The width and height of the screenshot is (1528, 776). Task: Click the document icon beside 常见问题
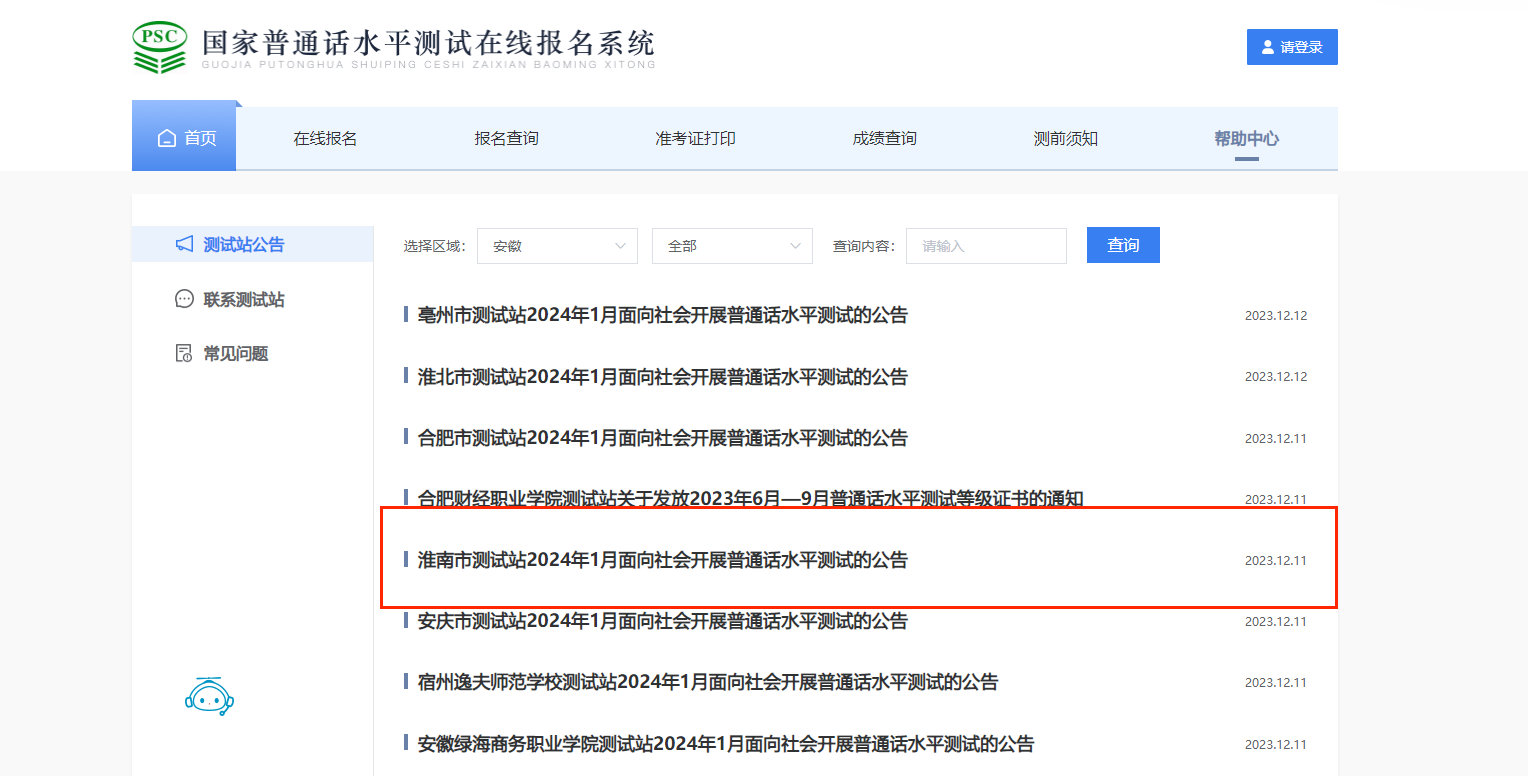pos(184,353)
